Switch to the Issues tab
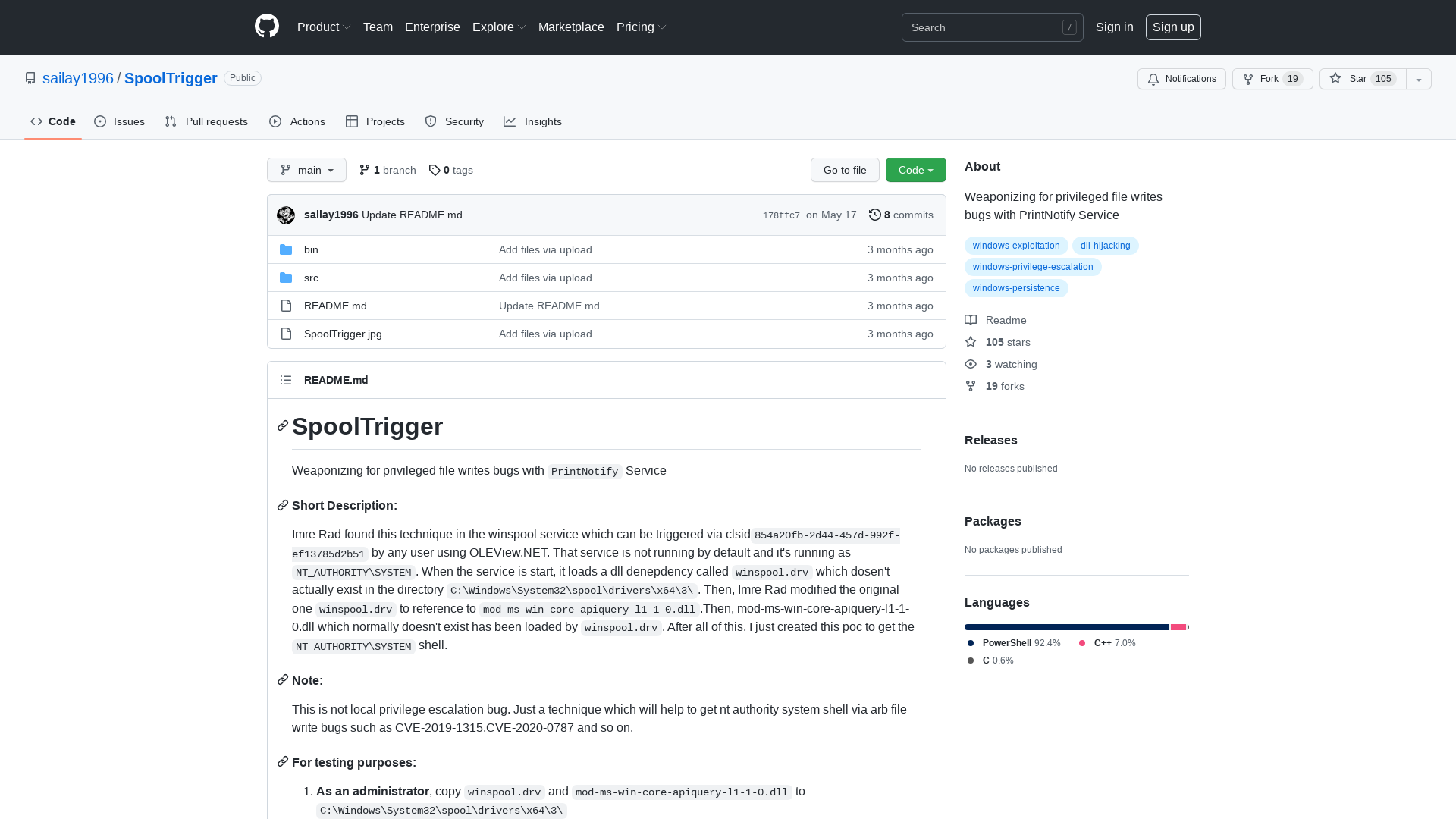This screenshot has height=819, width=1456. (120, 121)
